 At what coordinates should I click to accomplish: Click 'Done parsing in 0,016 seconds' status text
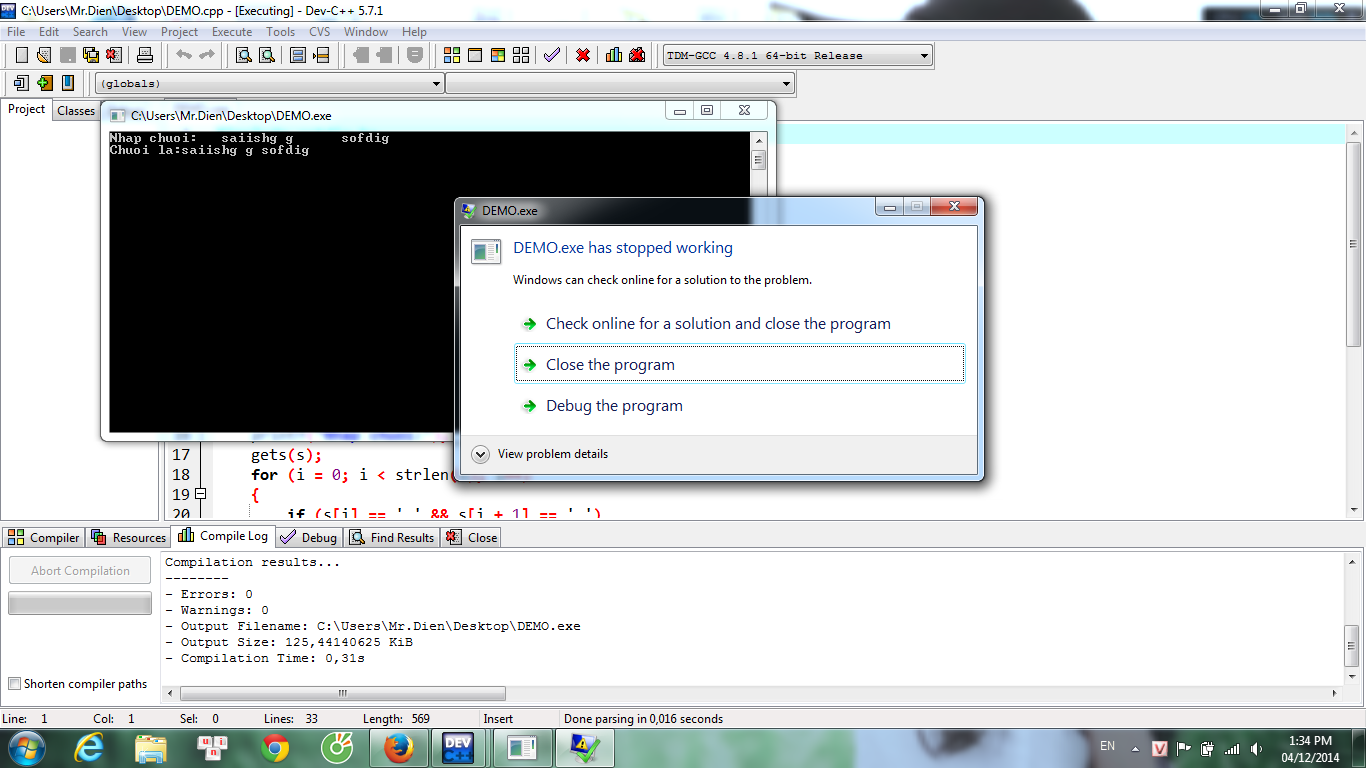coord(643,718)
